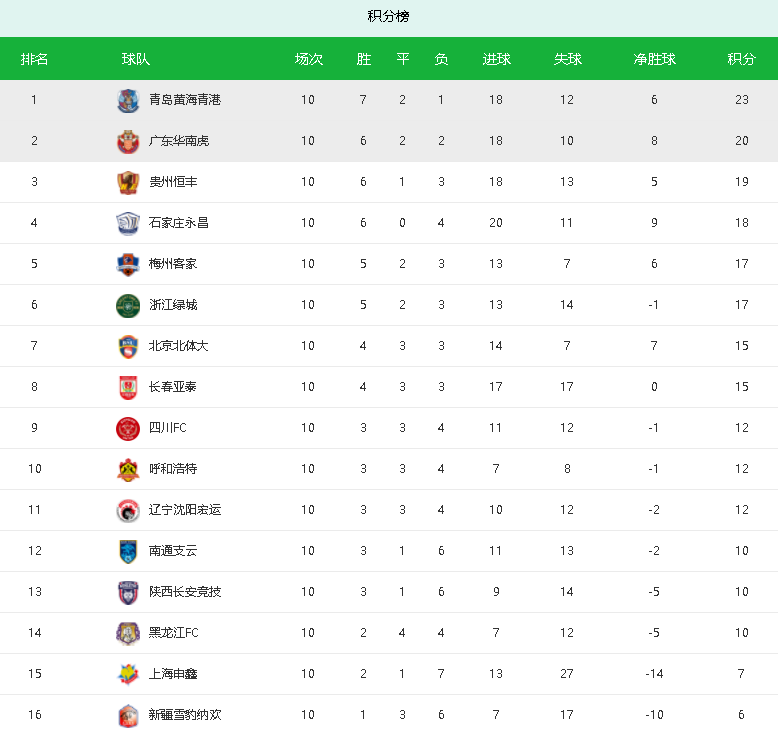778x735 pixels.
Task: Click the 净胜球 column header
Action: point(654,59)
